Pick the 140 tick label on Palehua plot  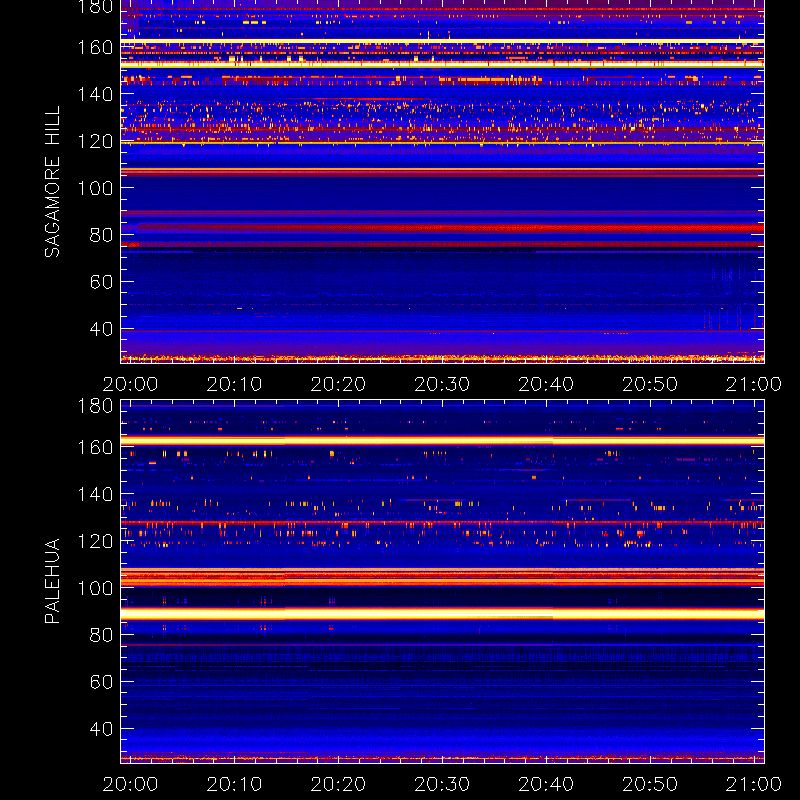tap(95, 494)
